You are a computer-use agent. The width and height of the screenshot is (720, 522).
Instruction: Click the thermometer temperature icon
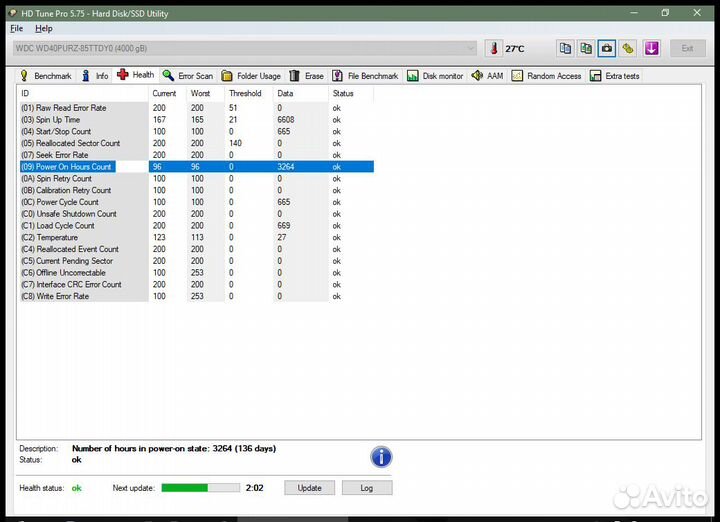coord(494,48)
